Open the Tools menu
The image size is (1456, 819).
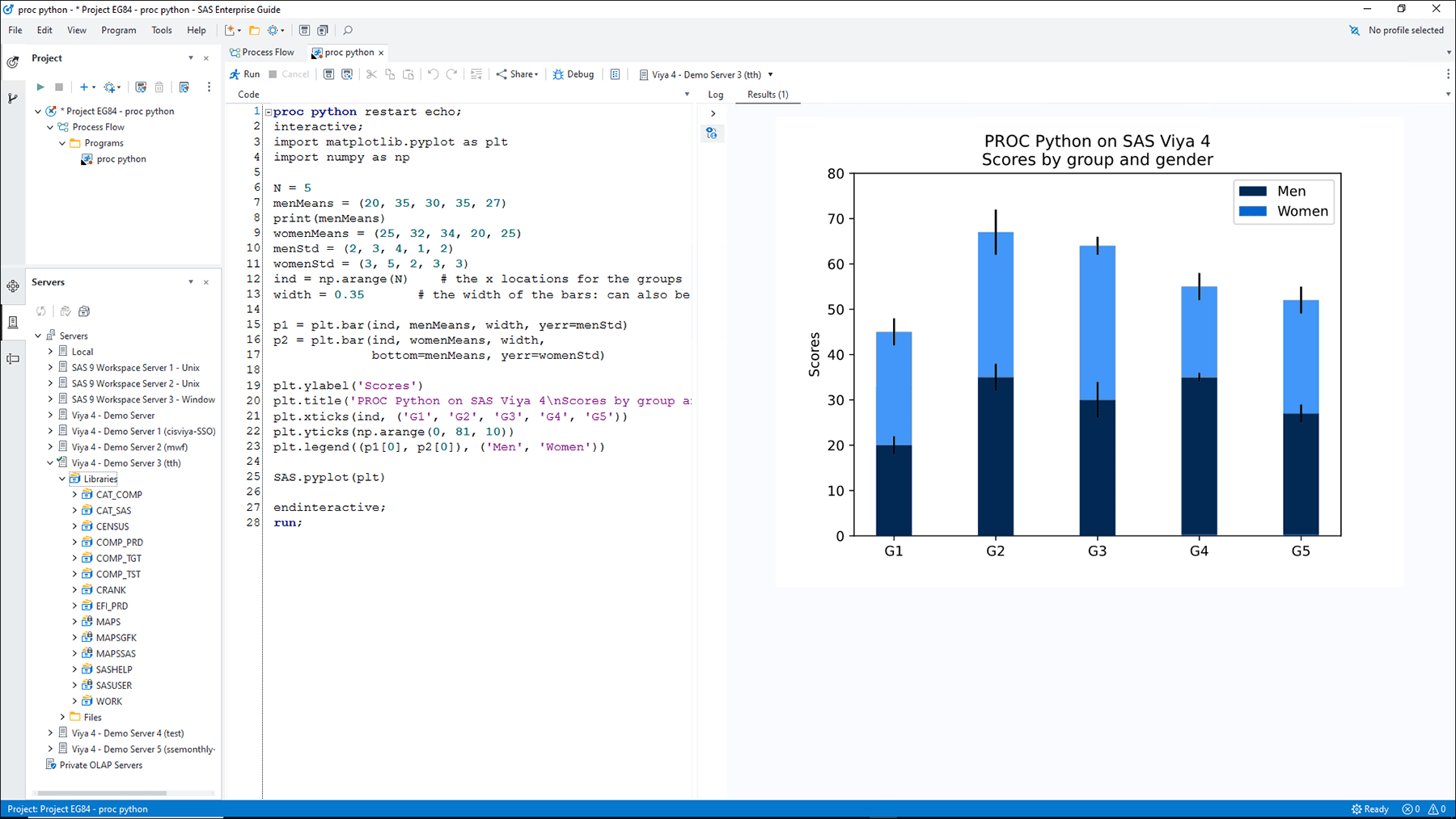click(x=162, y=31)
